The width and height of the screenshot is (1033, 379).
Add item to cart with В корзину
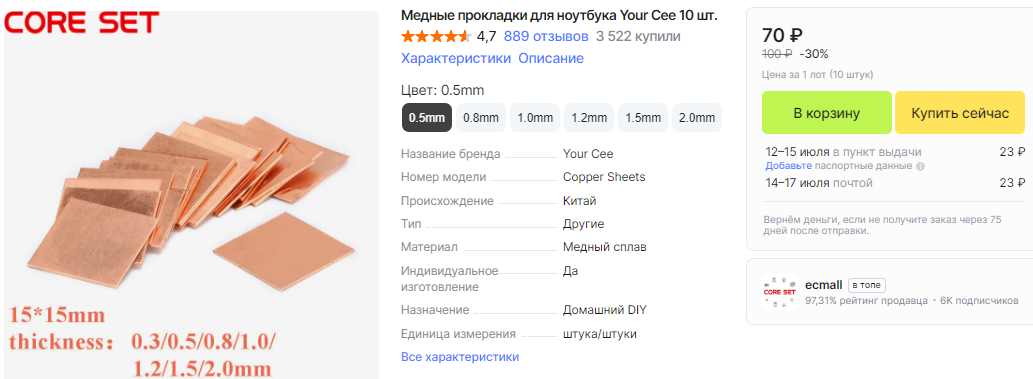[x=827, y=113]
